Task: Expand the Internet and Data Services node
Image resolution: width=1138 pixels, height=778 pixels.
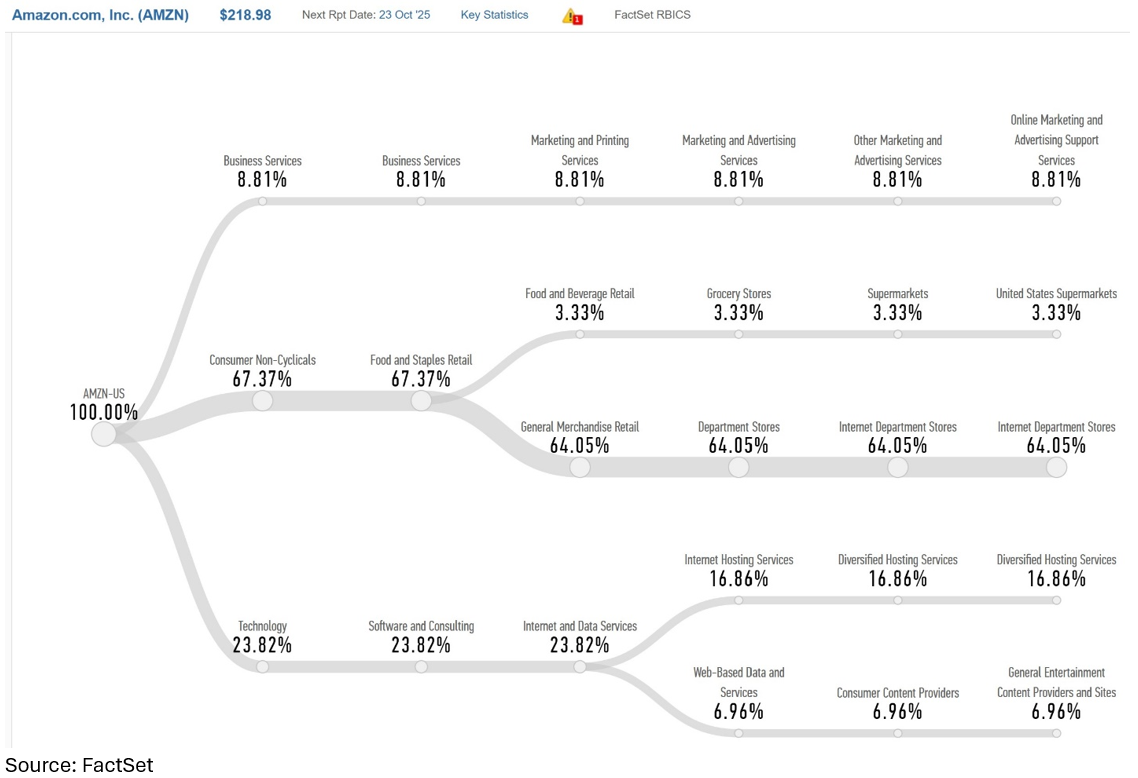Action: pyautogui.click(x=580, y=667)
